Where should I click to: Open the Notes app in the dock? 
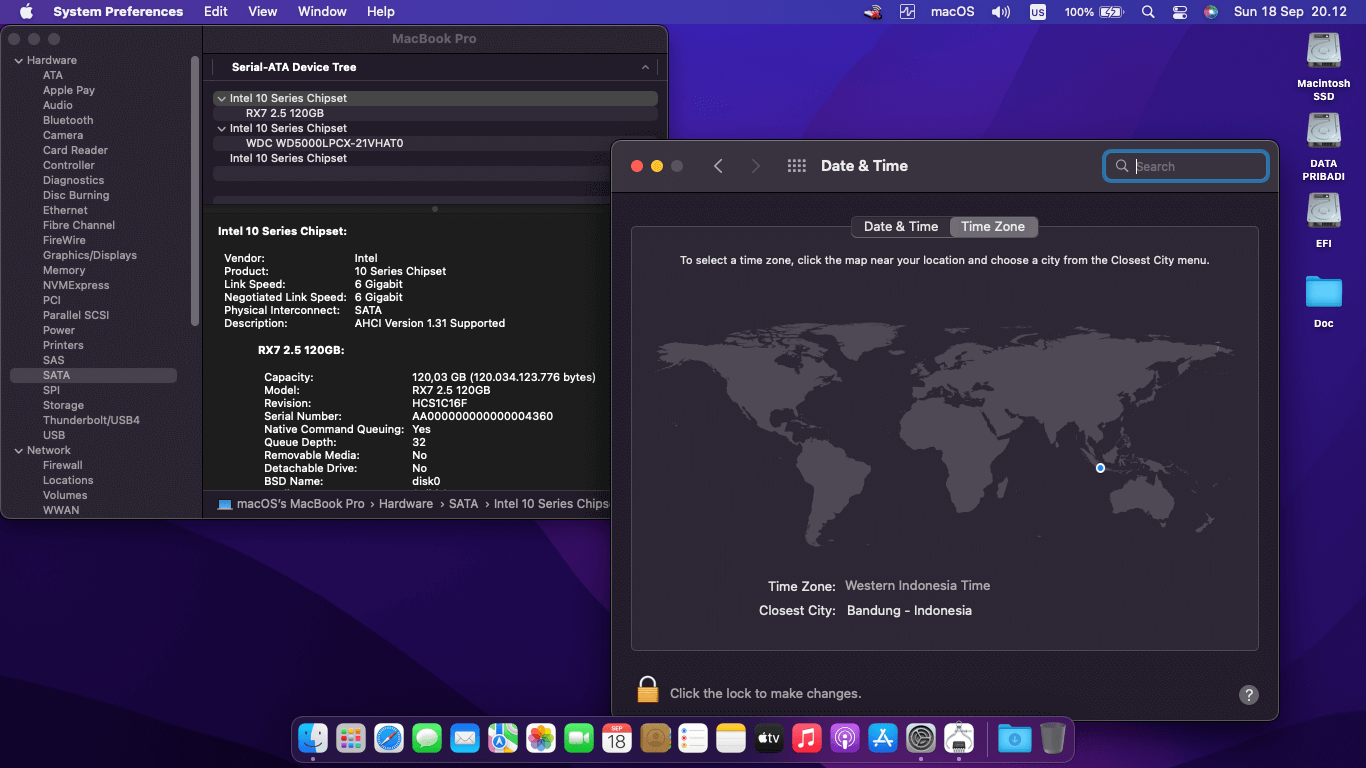(731, 739)
